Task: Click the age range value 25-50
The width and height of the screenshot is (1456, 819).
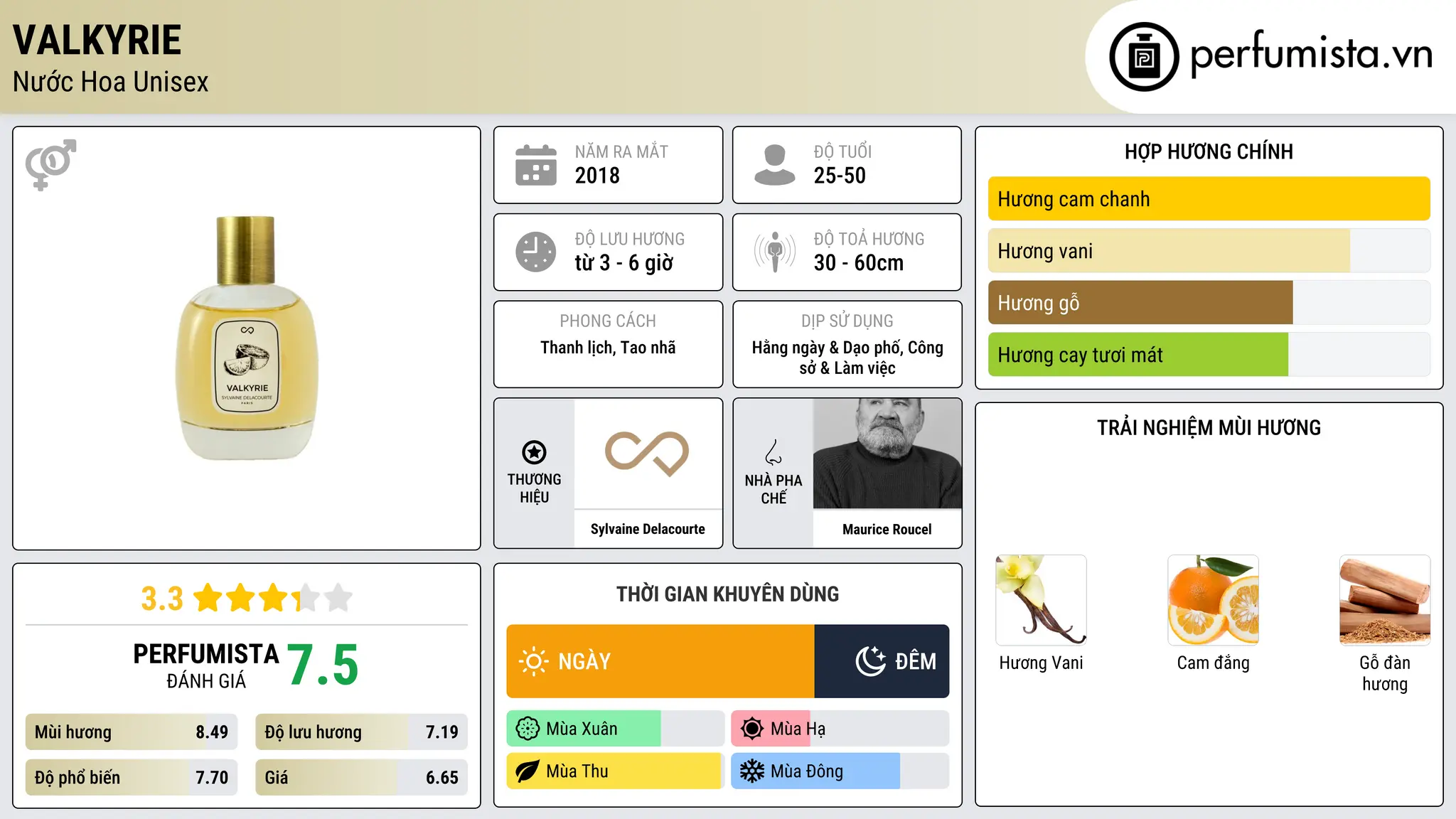Action: coord(840,176)
